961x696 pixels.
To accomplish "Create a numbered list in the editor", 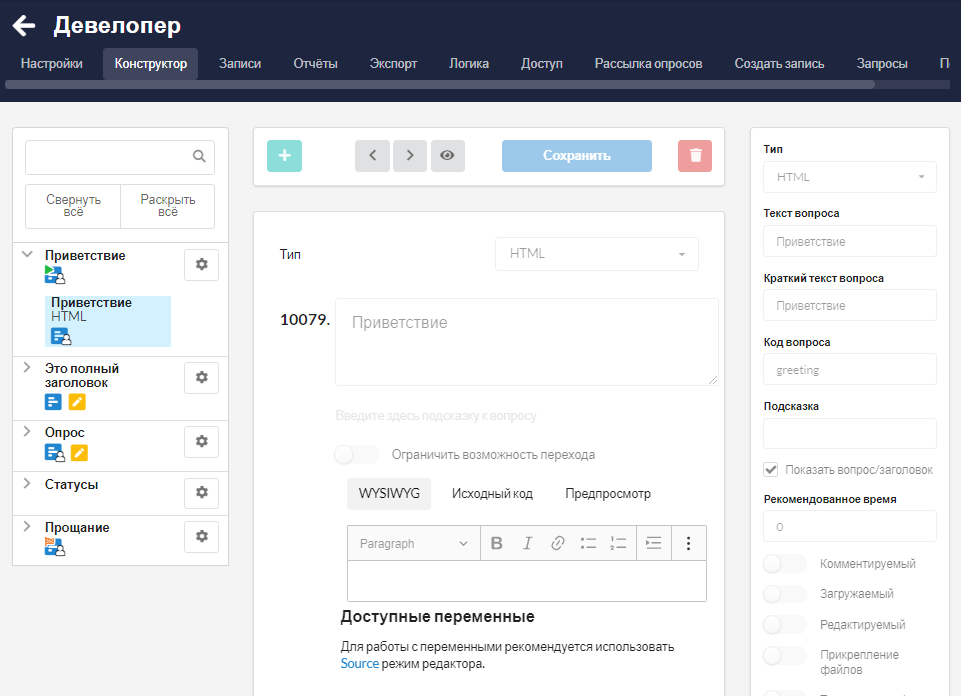I will pos(618,543).
